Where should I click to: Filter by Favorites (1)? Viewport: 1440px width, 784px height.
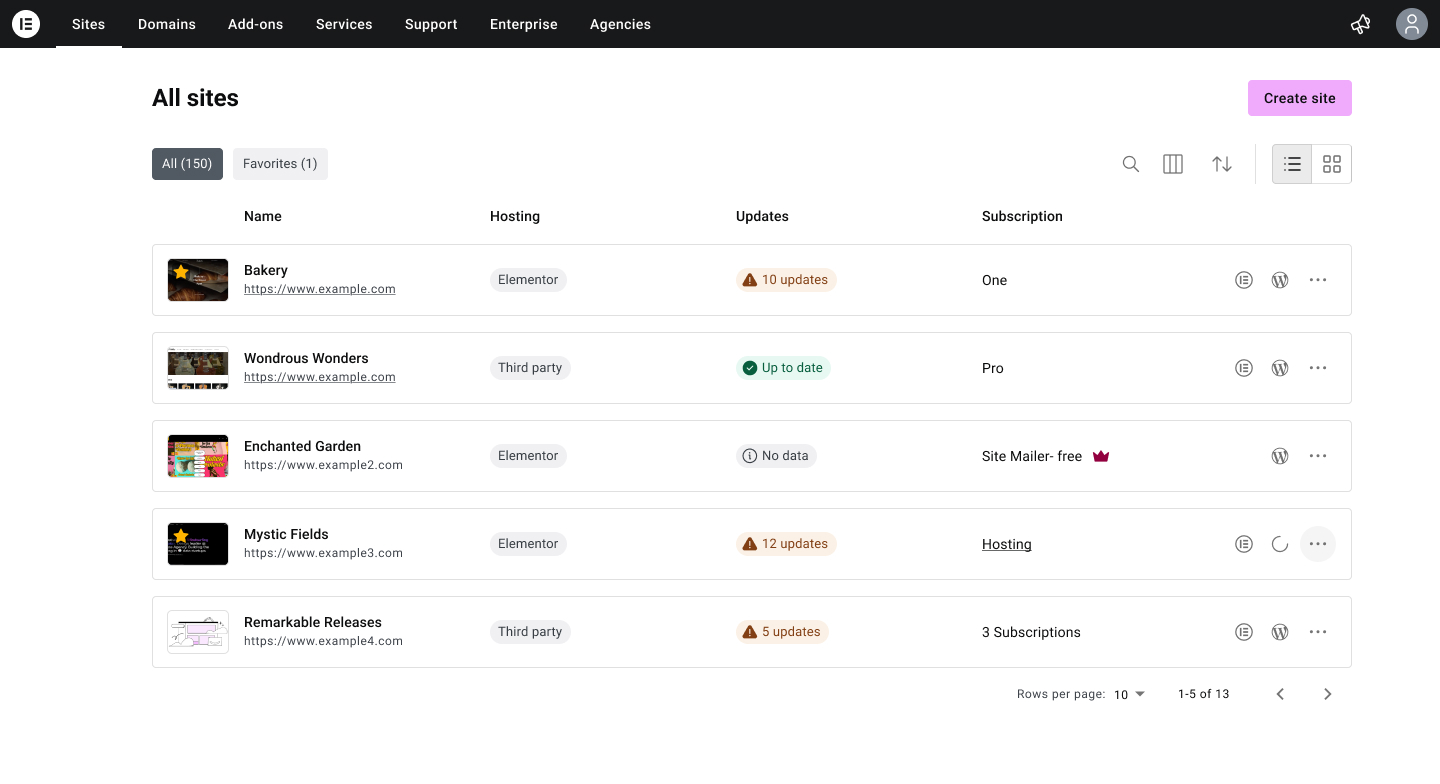[280, 164]
